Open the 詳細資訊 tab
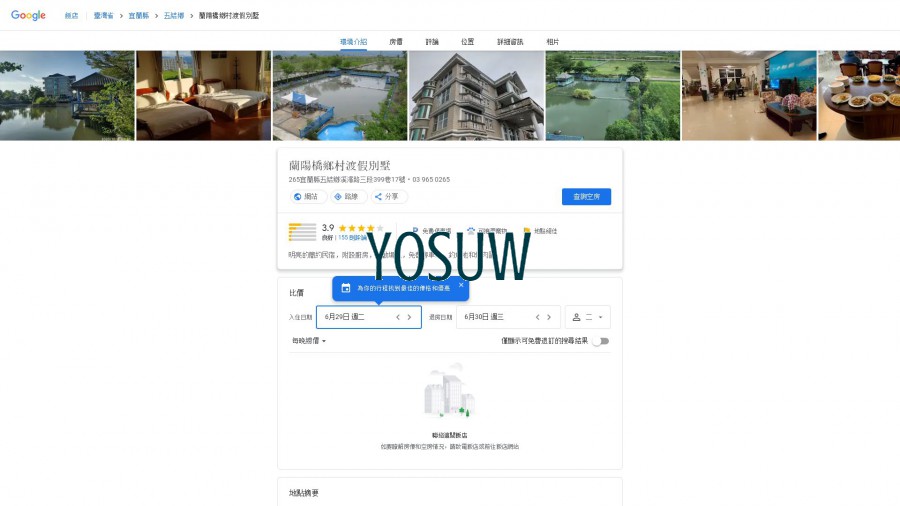Viewport: 900px width, 506px height. (510, 42)
